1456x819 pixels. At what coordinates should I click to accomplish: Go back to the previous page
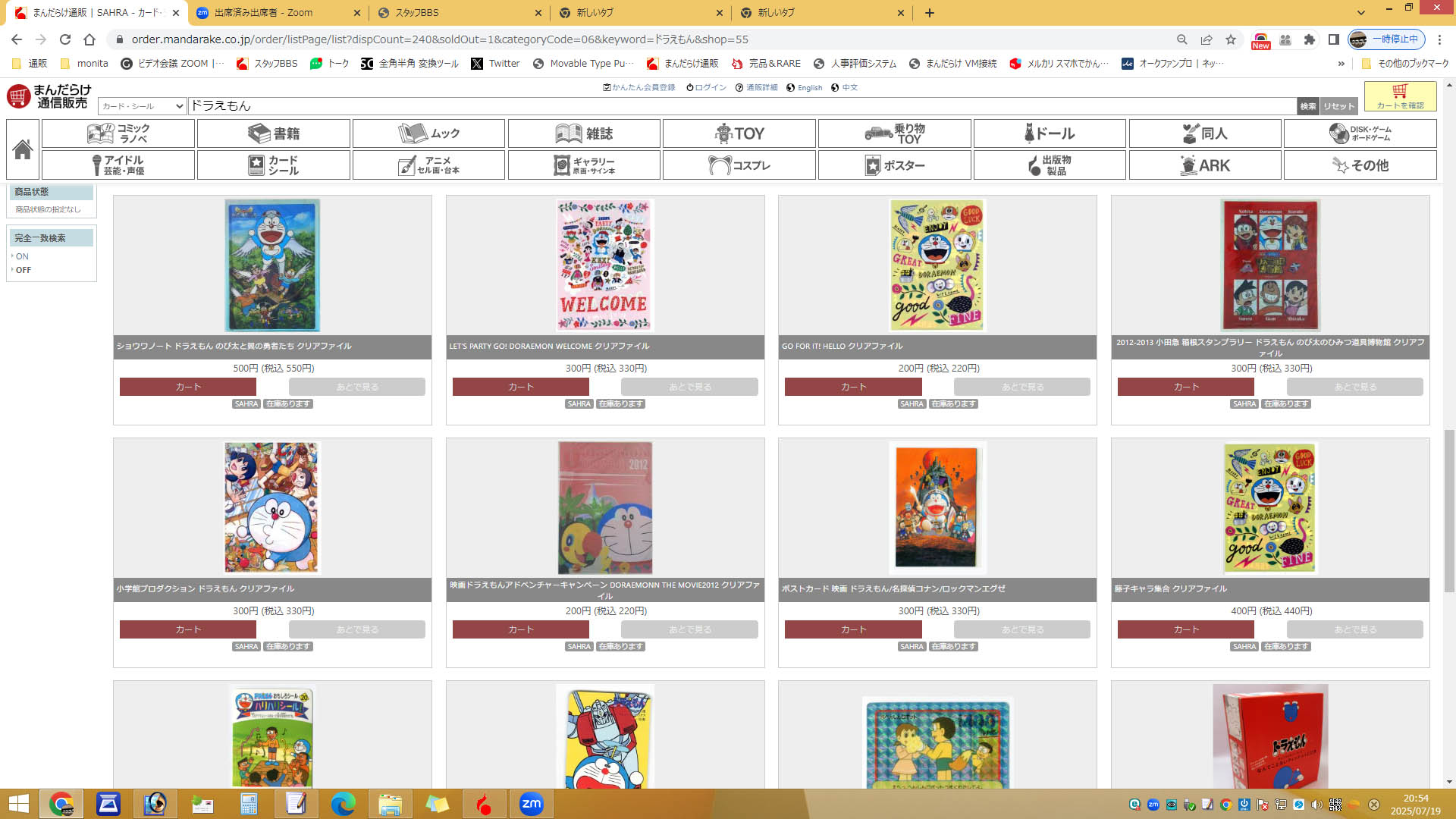[17, 39]
